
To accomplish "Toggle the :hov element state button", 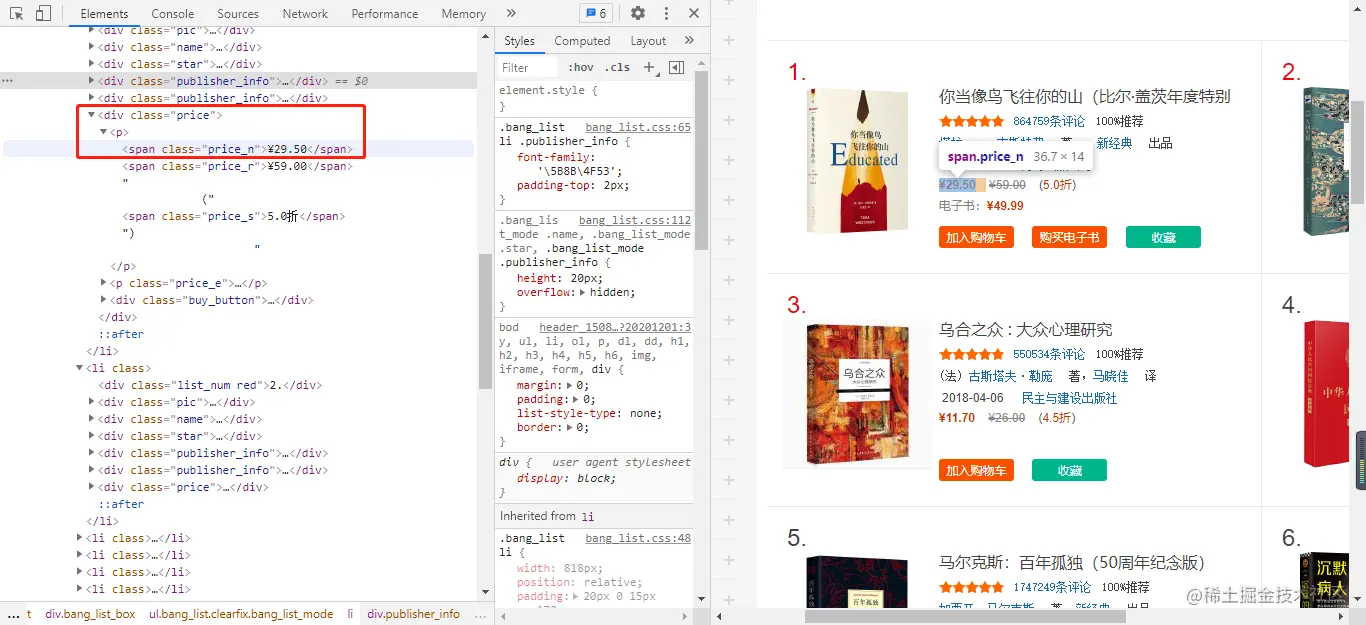I will pos(580,67).
